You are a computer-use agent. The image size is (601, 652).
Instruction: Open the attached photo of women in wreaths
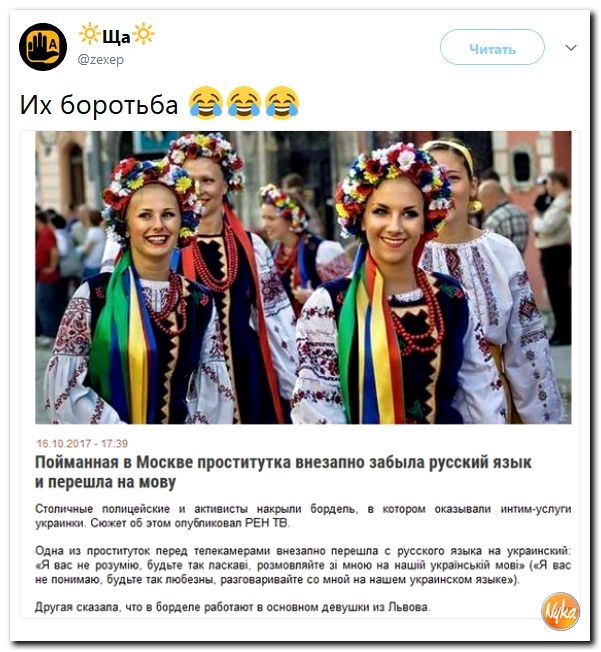303,277
